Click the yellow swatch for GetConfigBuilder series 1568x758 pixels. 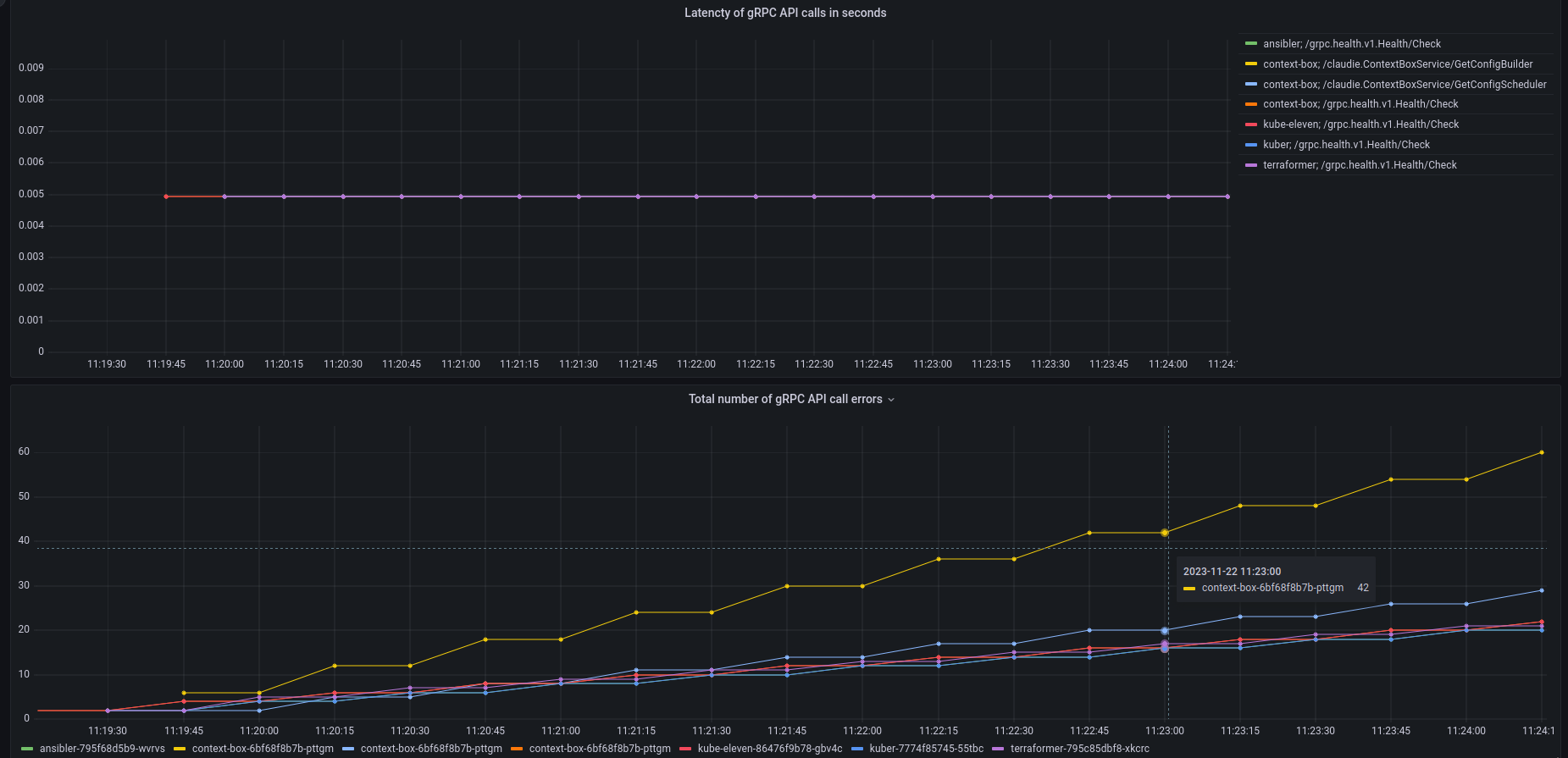coord(1251,64)
